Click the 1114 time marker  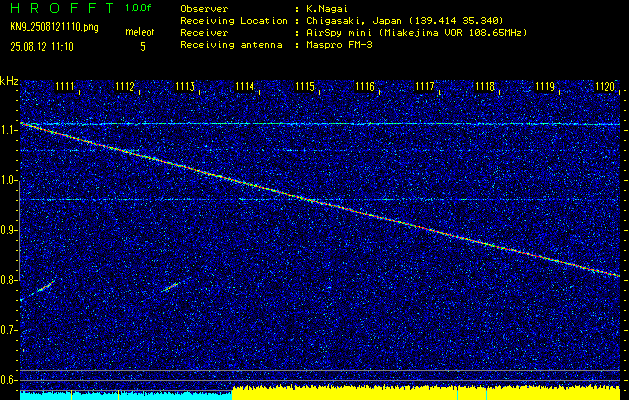244,86
